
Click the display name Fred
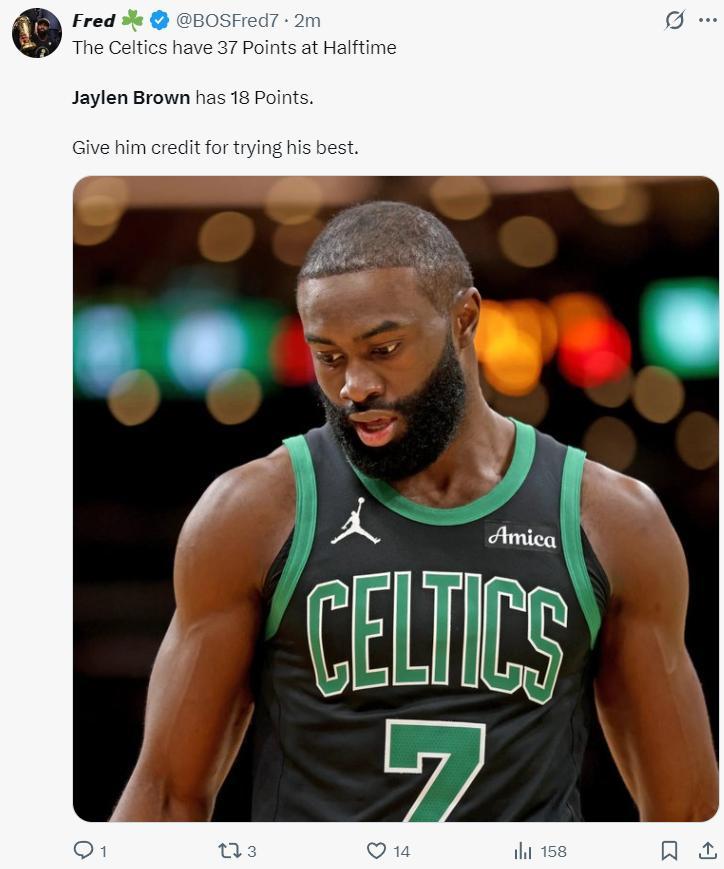[93, 20]
